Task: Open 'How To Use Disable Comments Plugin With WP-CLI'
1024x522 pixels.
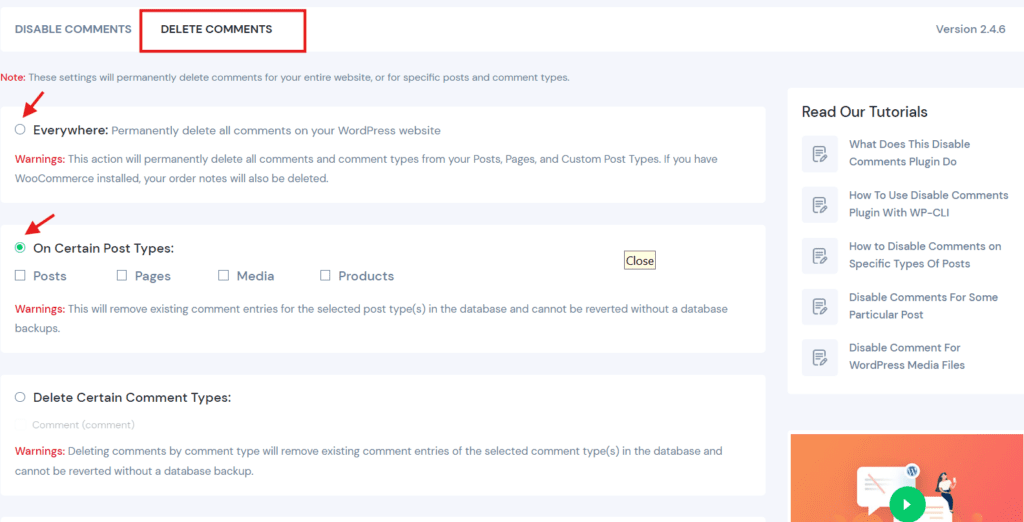Action: point(929,204)
